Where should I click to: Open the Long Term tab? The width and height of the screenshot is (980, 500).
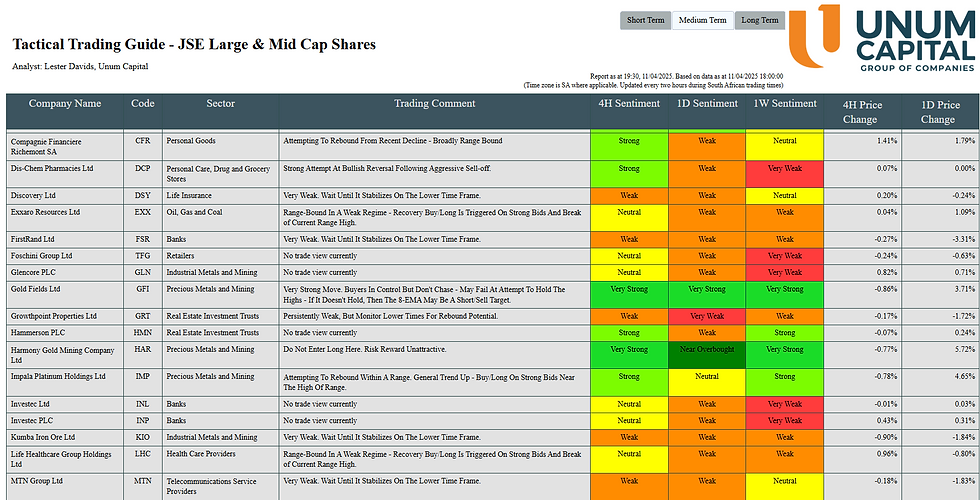760,20
